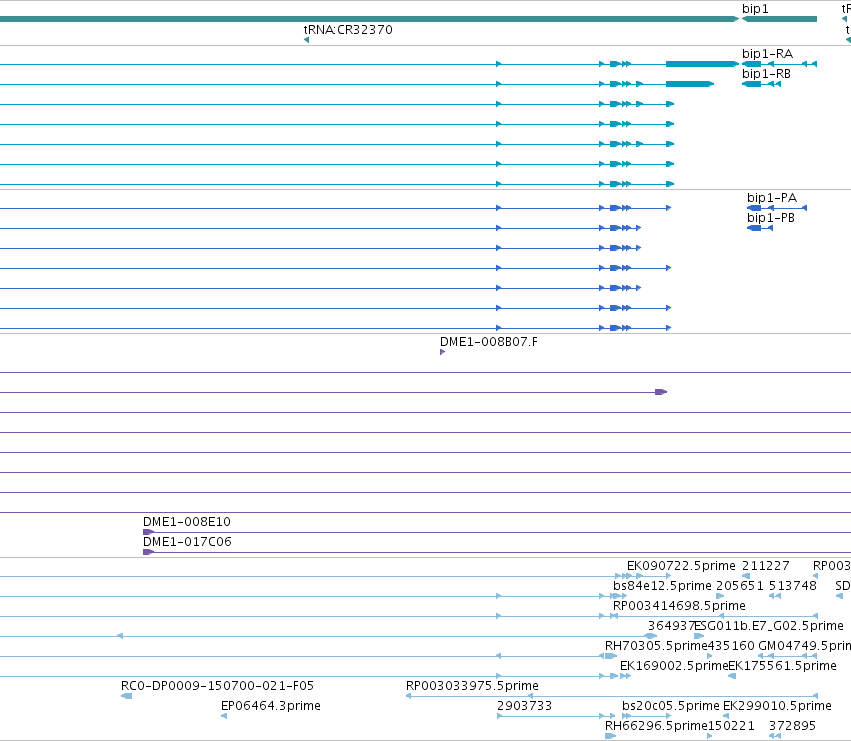Select the GM04749.5prime EST label

pos(804,646)
